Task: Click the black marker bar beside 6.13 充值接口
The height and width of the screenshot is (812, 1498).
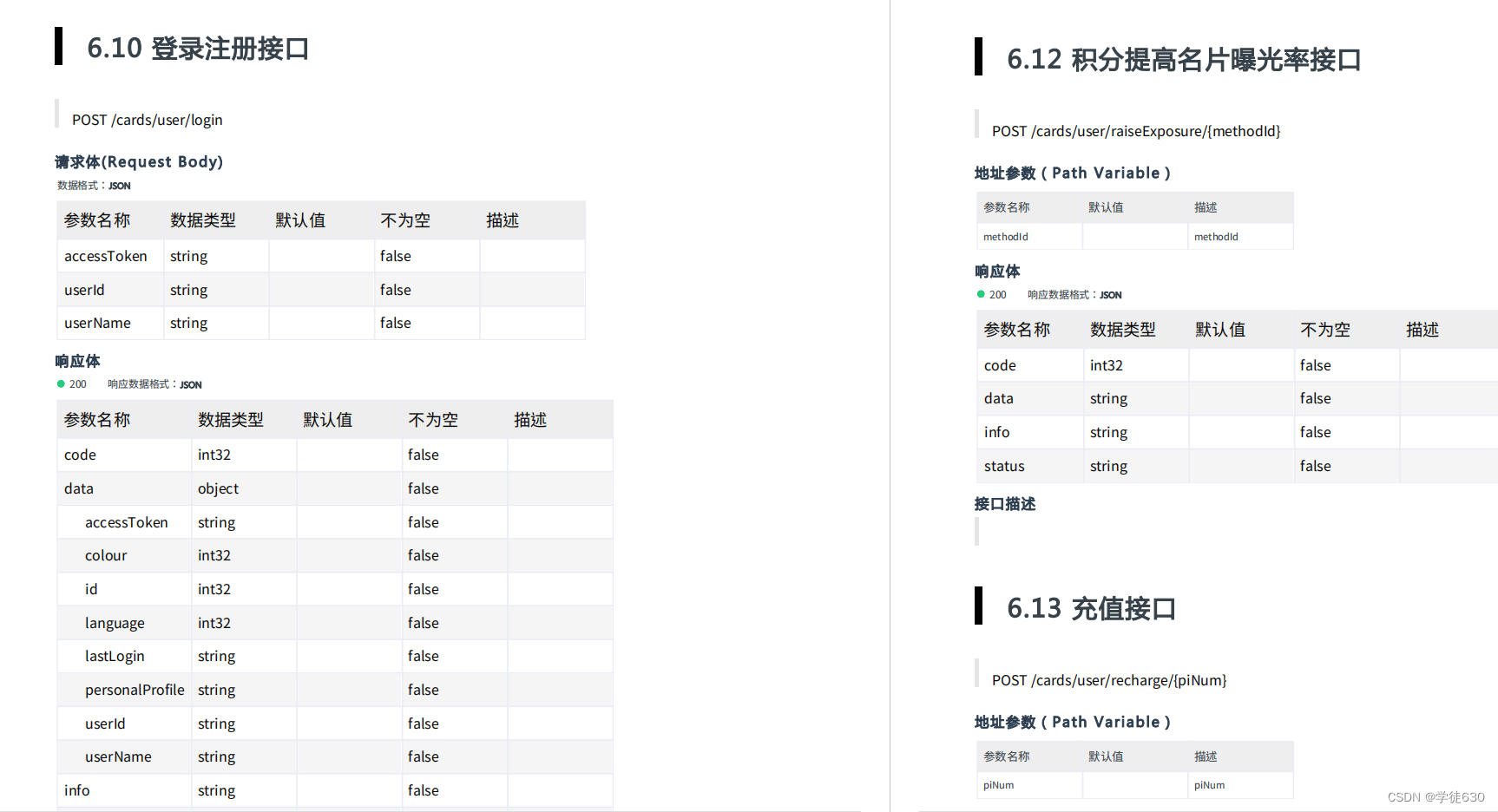Action: pos(979,608)
